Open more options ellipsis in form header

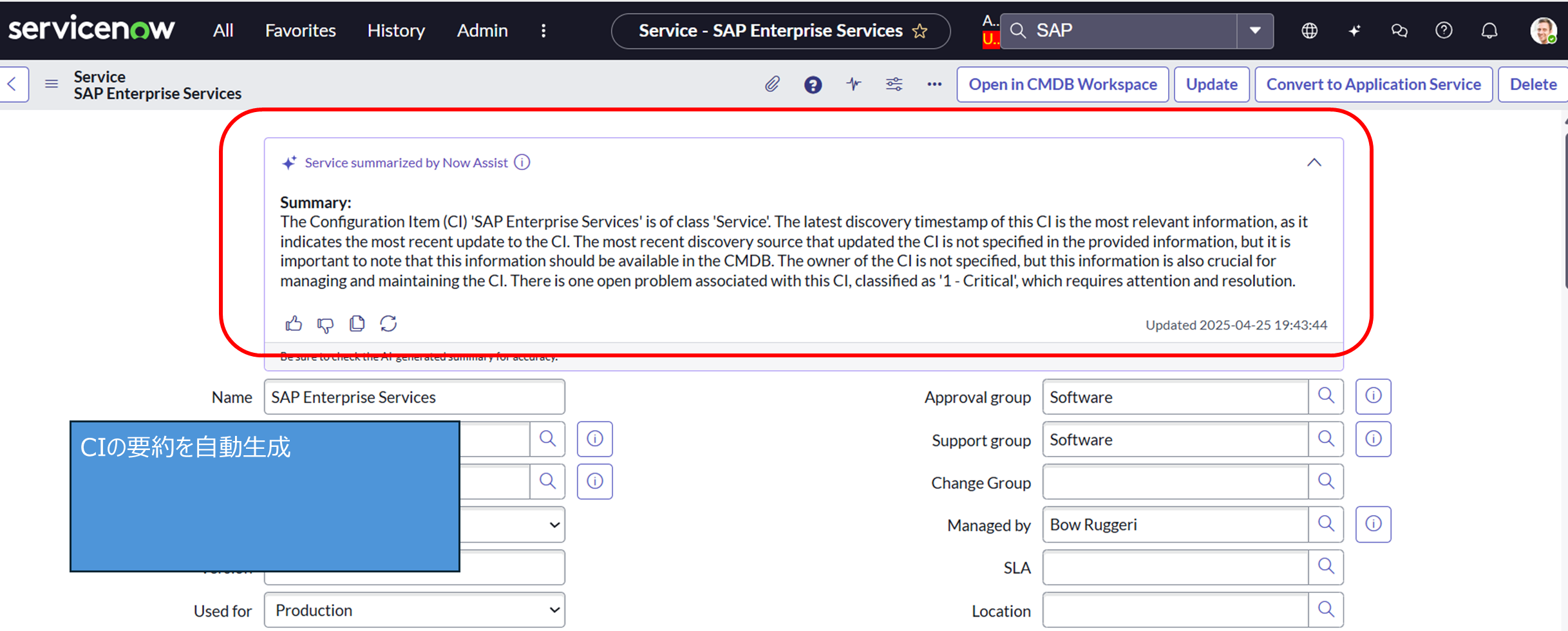pyautogui.click(x=934, y=84)
